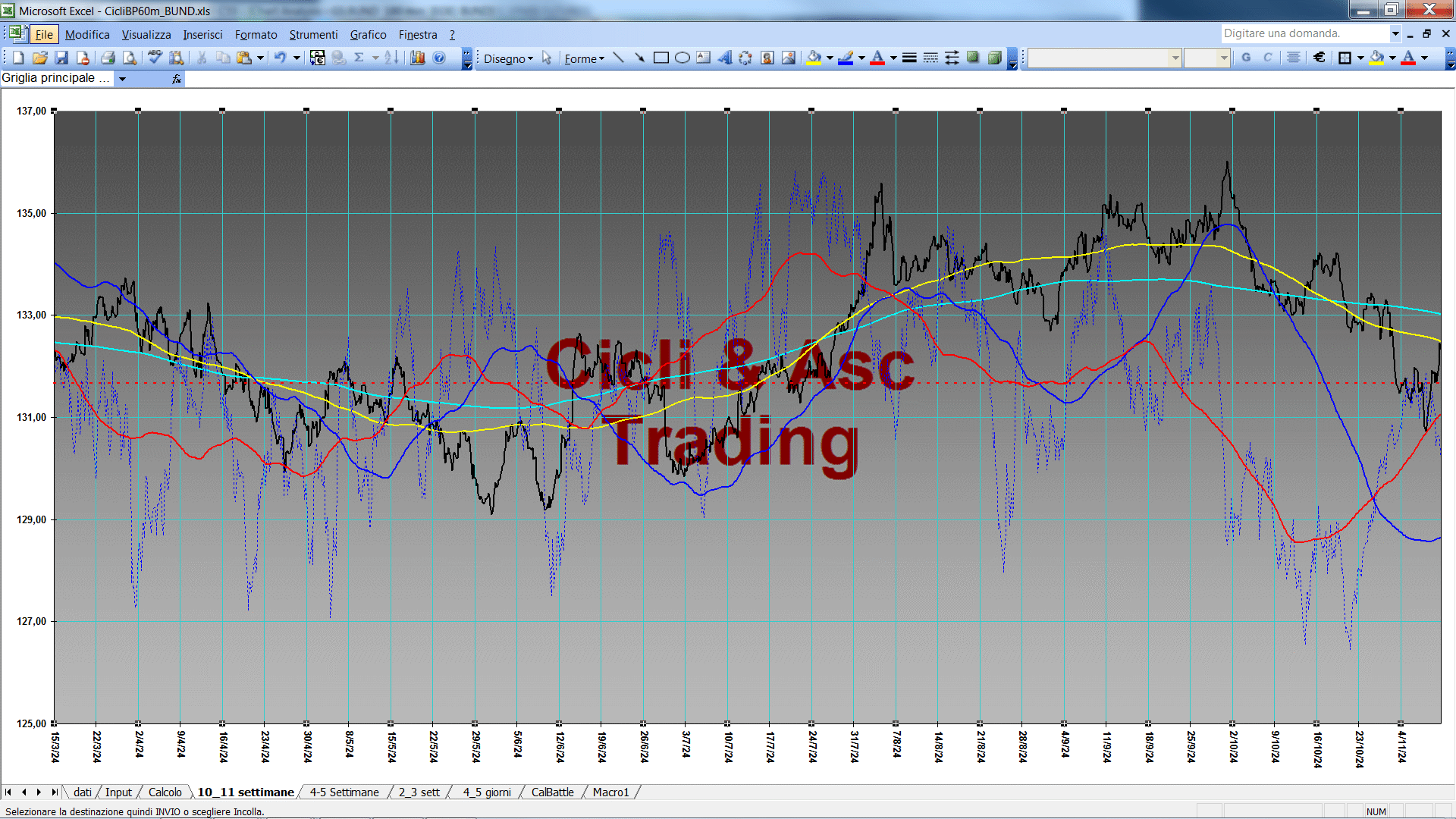Image resolution: width=1456 pixels, height=819 pixels.
Task: Insert picture from file icon
Action: point(788,58)
